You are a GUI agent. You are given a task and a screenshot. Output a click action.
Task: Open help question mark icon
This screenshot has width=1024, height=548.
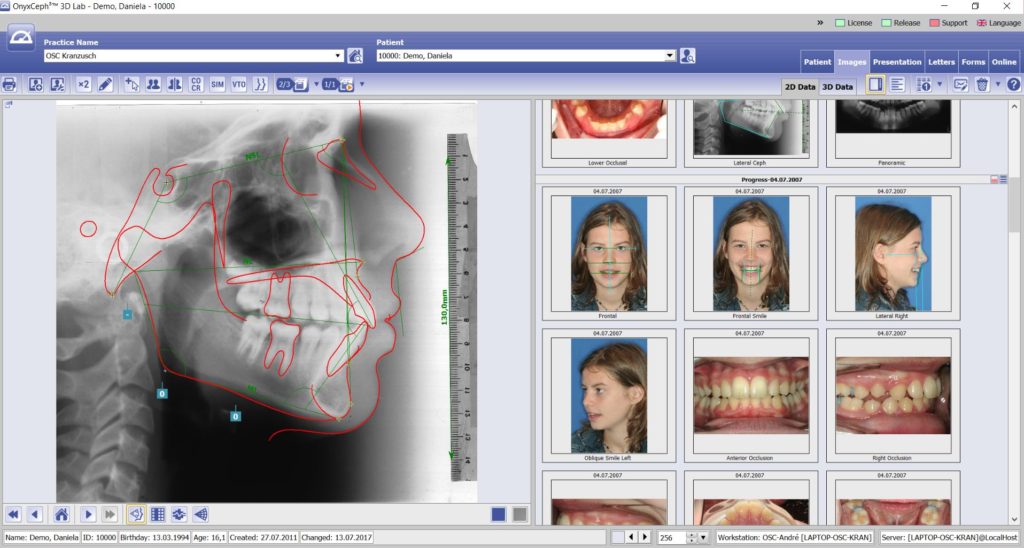[x=1014, y=84]
